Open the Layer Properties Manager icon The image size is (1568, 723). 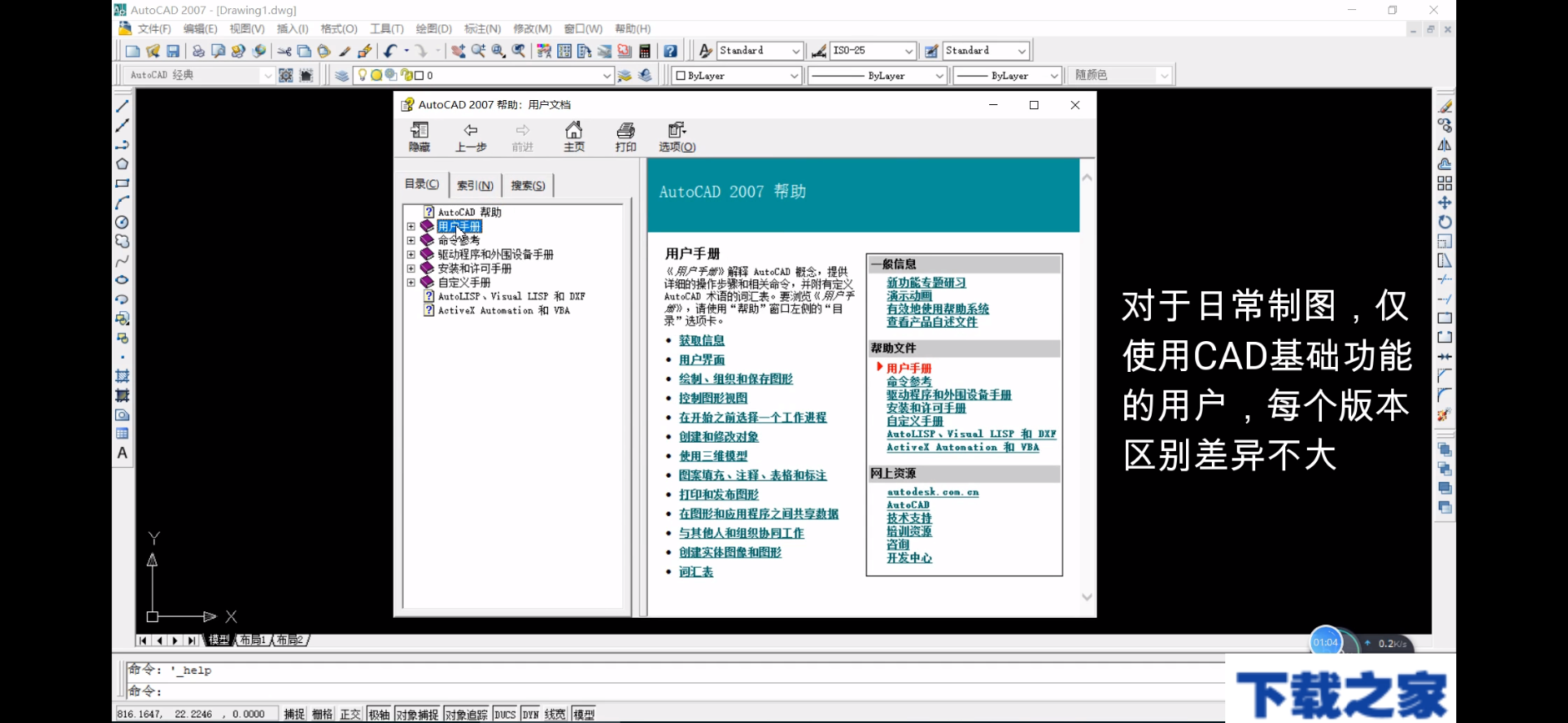coord(342,75)
